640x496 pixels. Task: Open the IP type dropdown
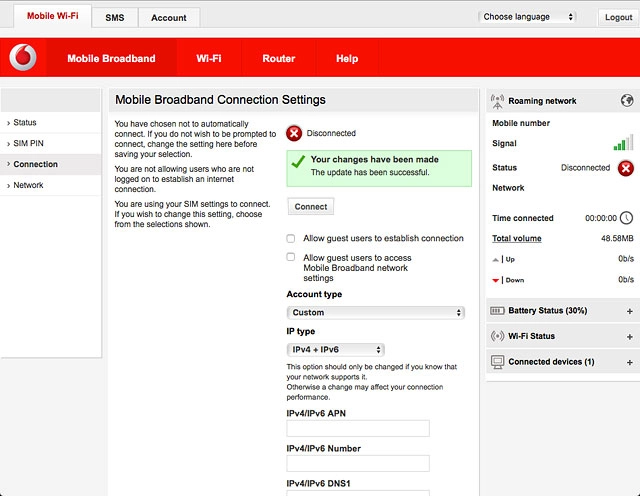pyautogui.click(x=335, y=350)
